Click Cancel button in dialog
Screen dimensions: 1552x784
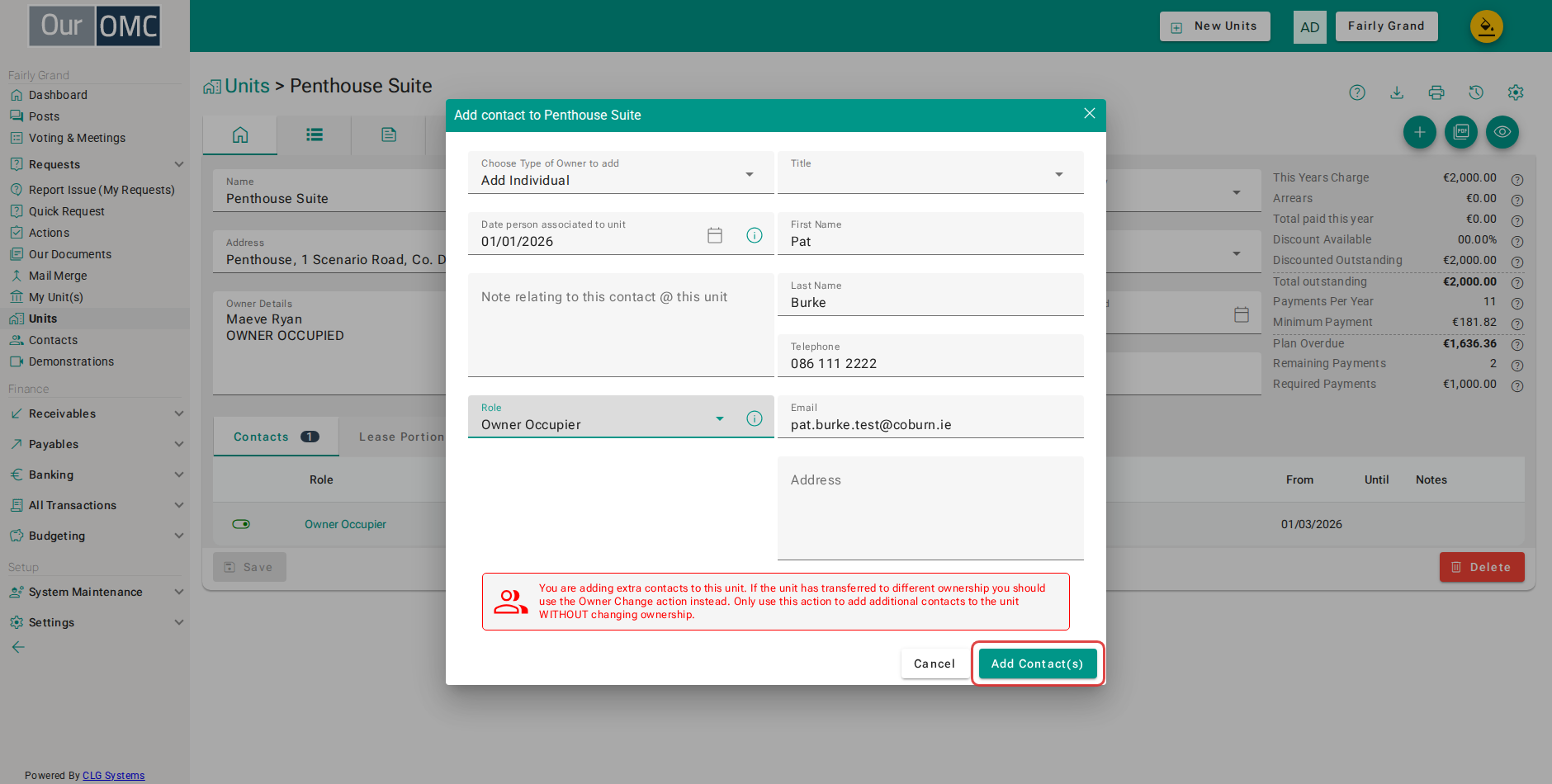[x=935, y=664]
